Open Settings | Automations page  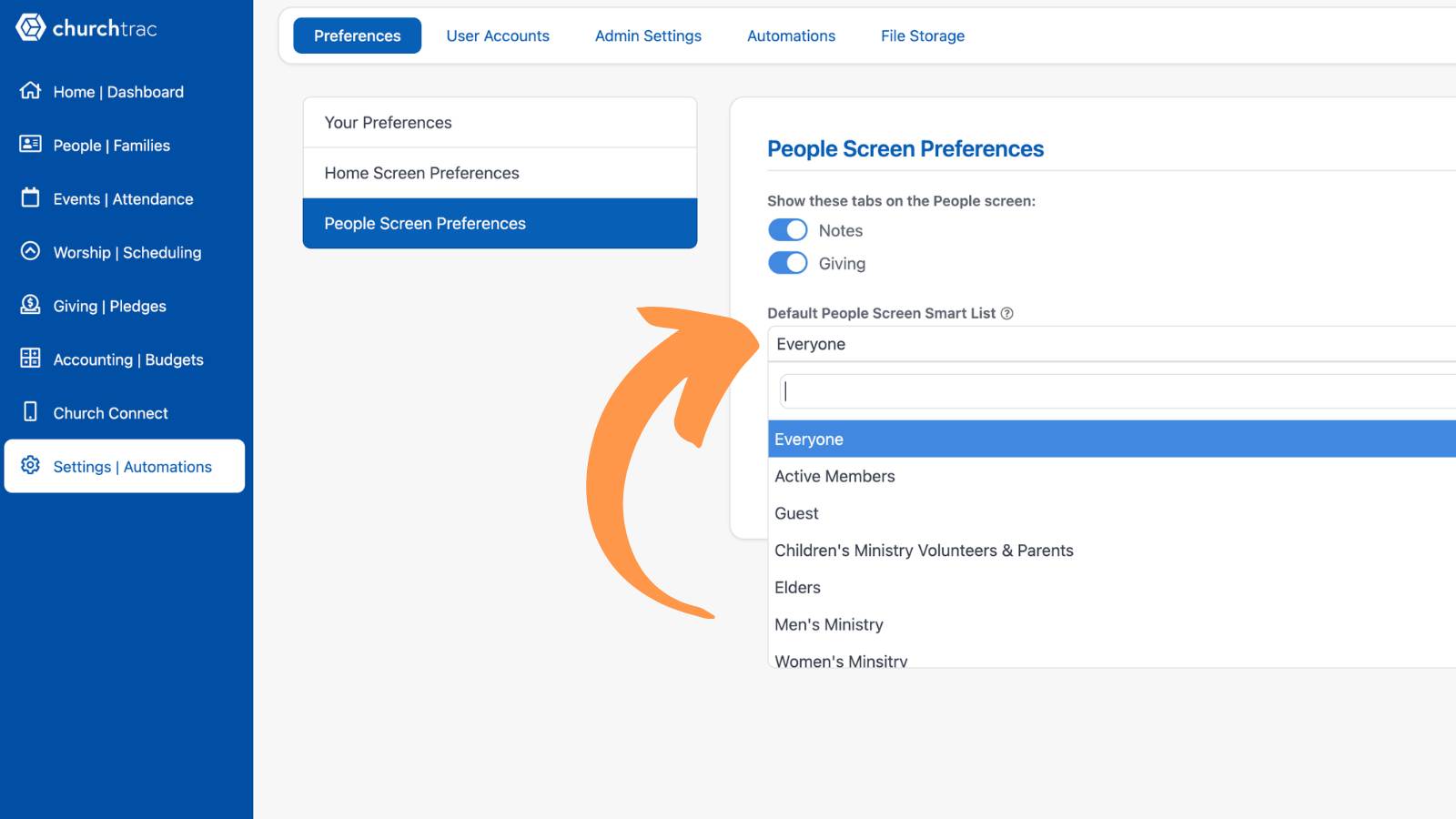tap(125, 466)
